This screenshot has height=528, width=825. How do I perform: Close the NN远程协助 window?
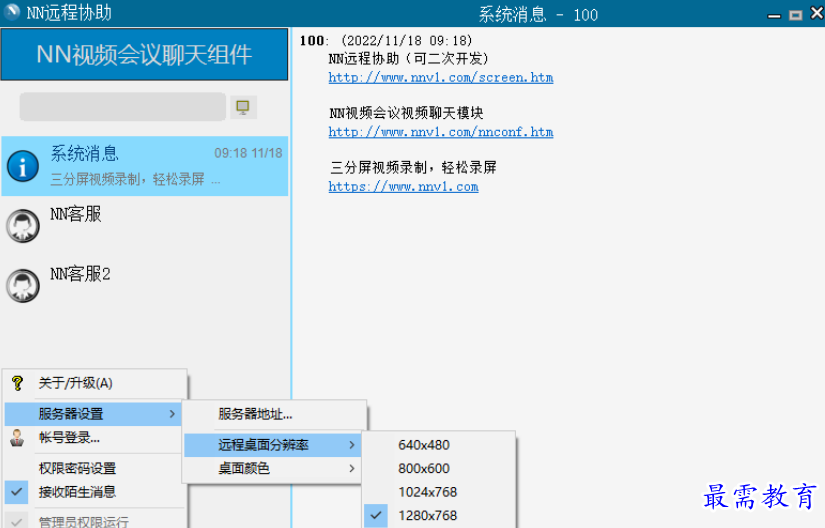pos(817,13)
